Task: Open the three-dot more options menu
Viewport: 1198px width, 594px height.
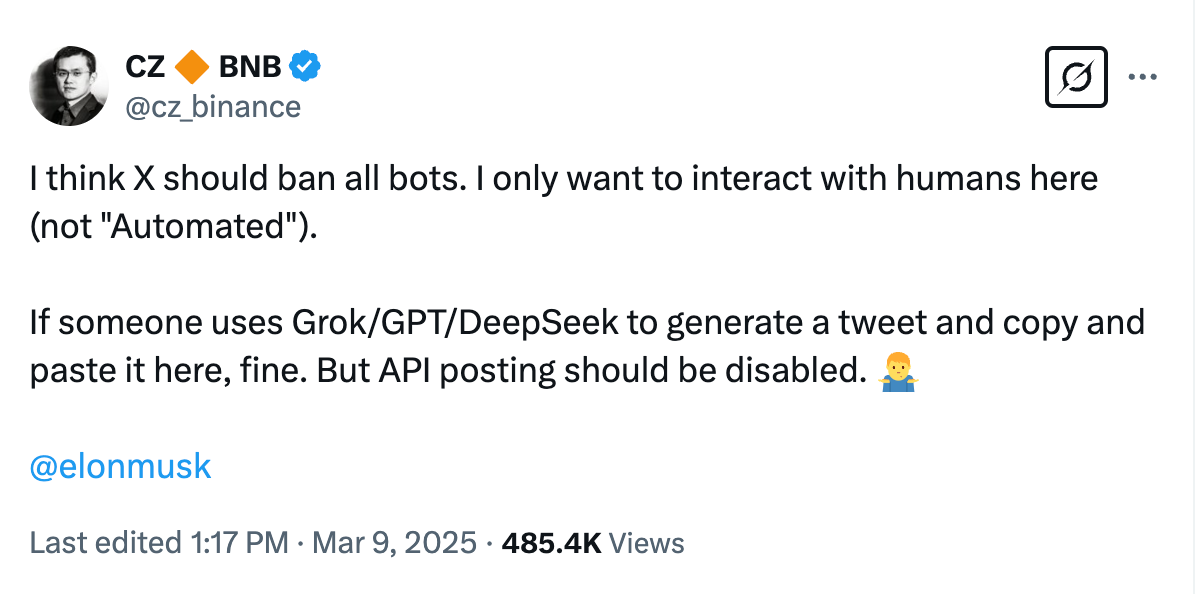Action: pyautogui.click(x=1143, y=75)
